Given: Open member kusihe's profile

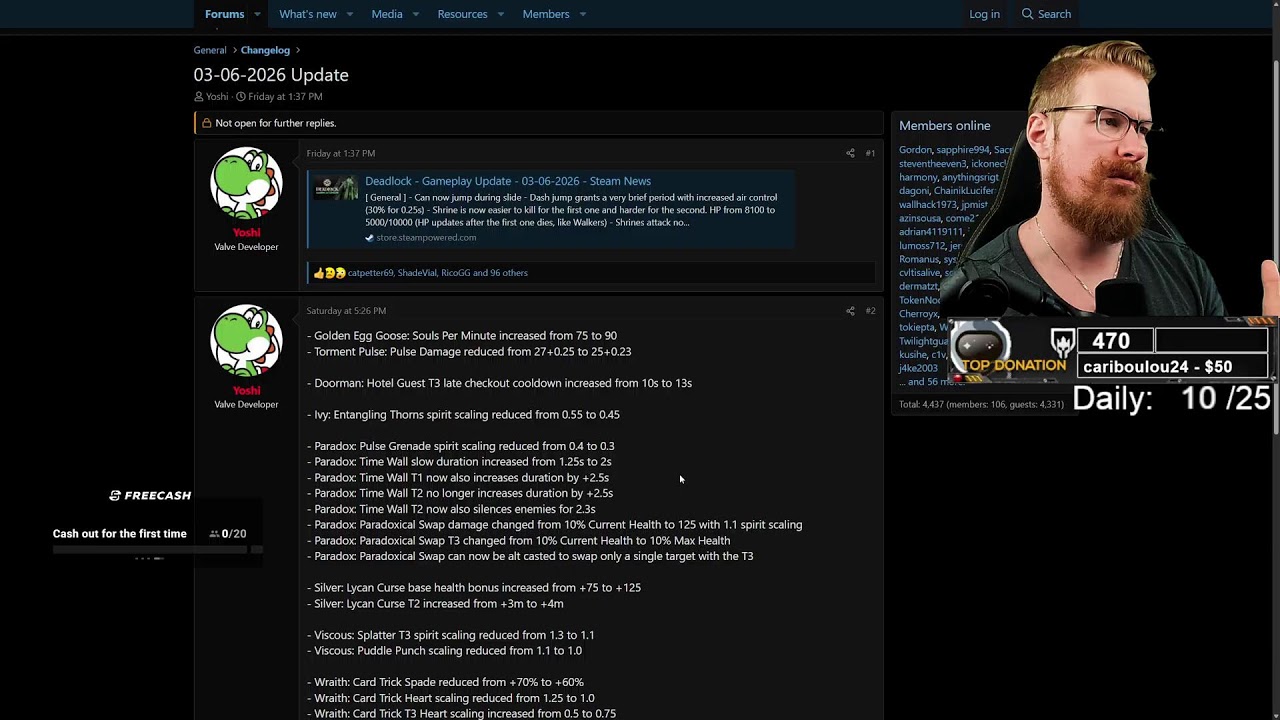Looking at the screenshot, I should [913, 354].
